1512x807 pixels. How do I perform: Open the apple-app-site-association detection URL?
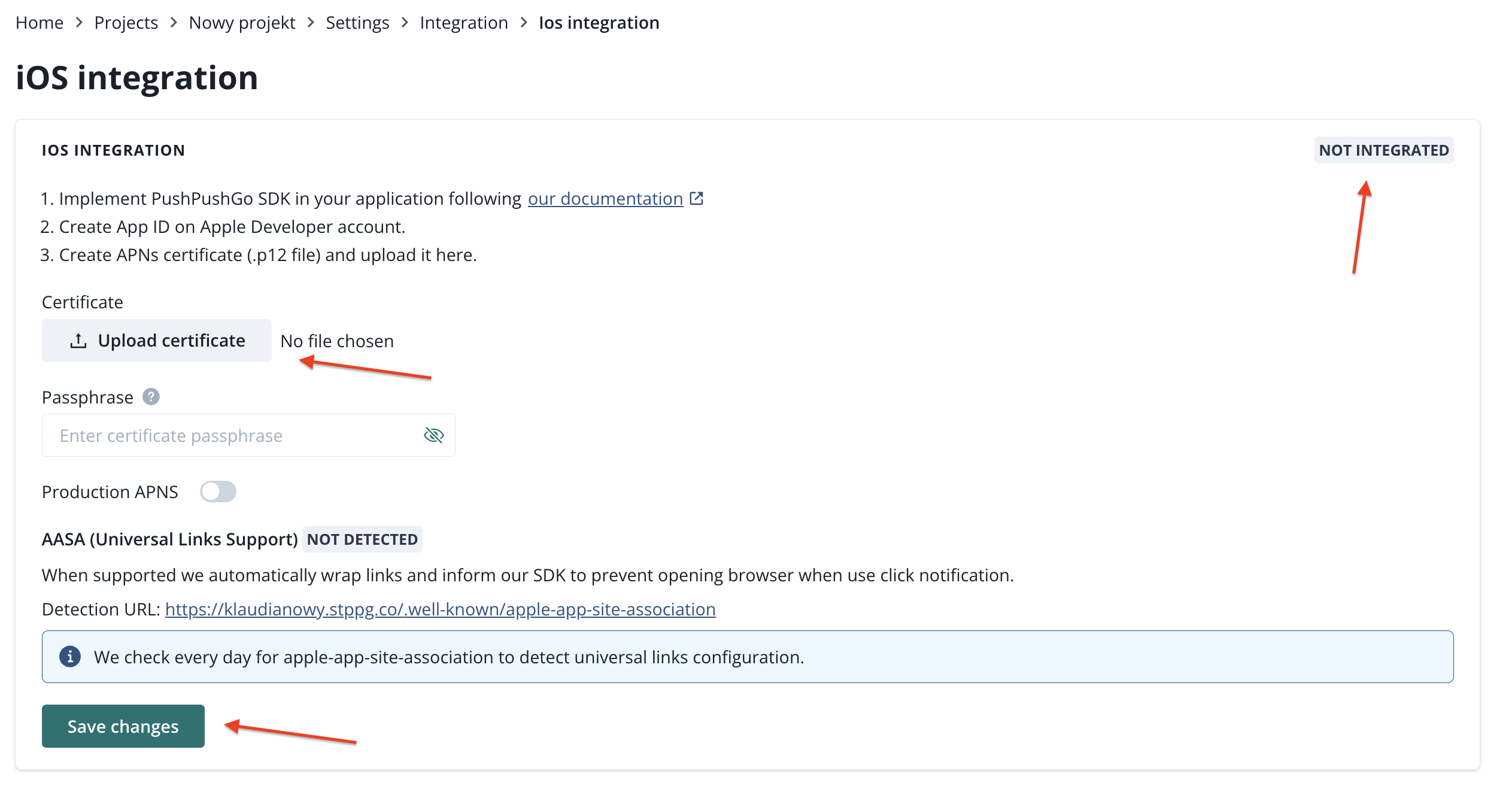440,609
